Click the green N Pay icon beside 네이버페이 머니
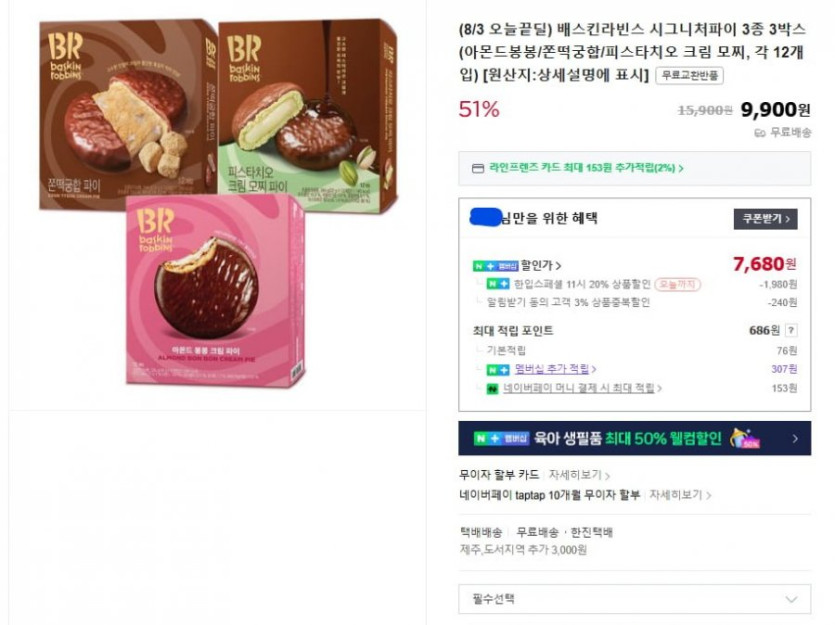Viewport: 835px width, 625px height. click(493, 389)
